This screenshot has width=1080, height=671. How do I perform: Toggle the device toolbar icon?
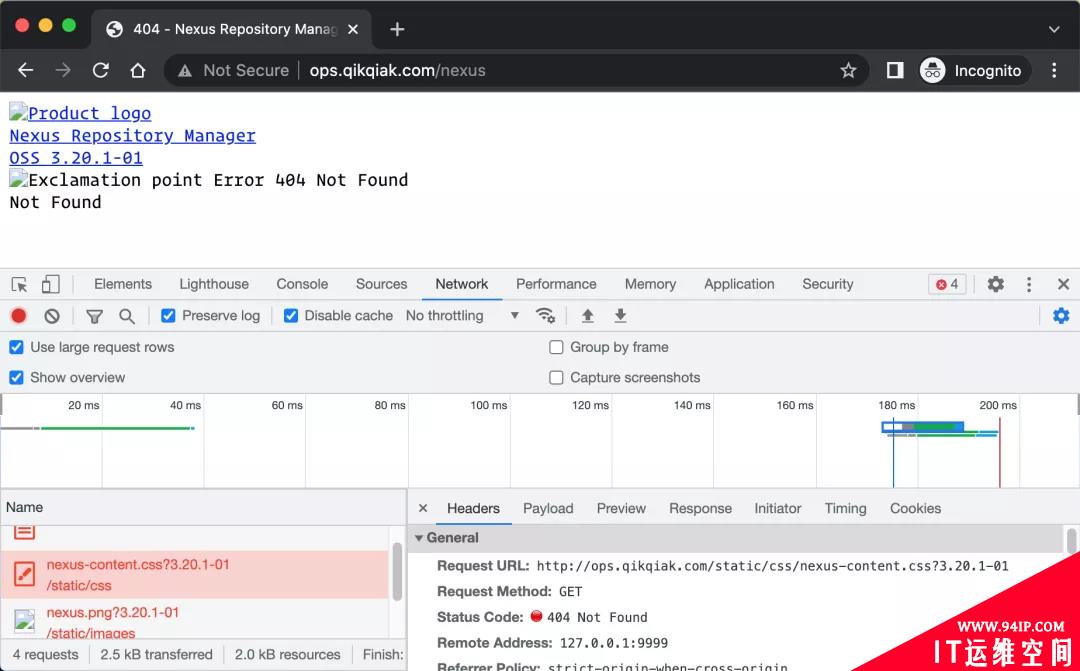click(x=50, y=284)
